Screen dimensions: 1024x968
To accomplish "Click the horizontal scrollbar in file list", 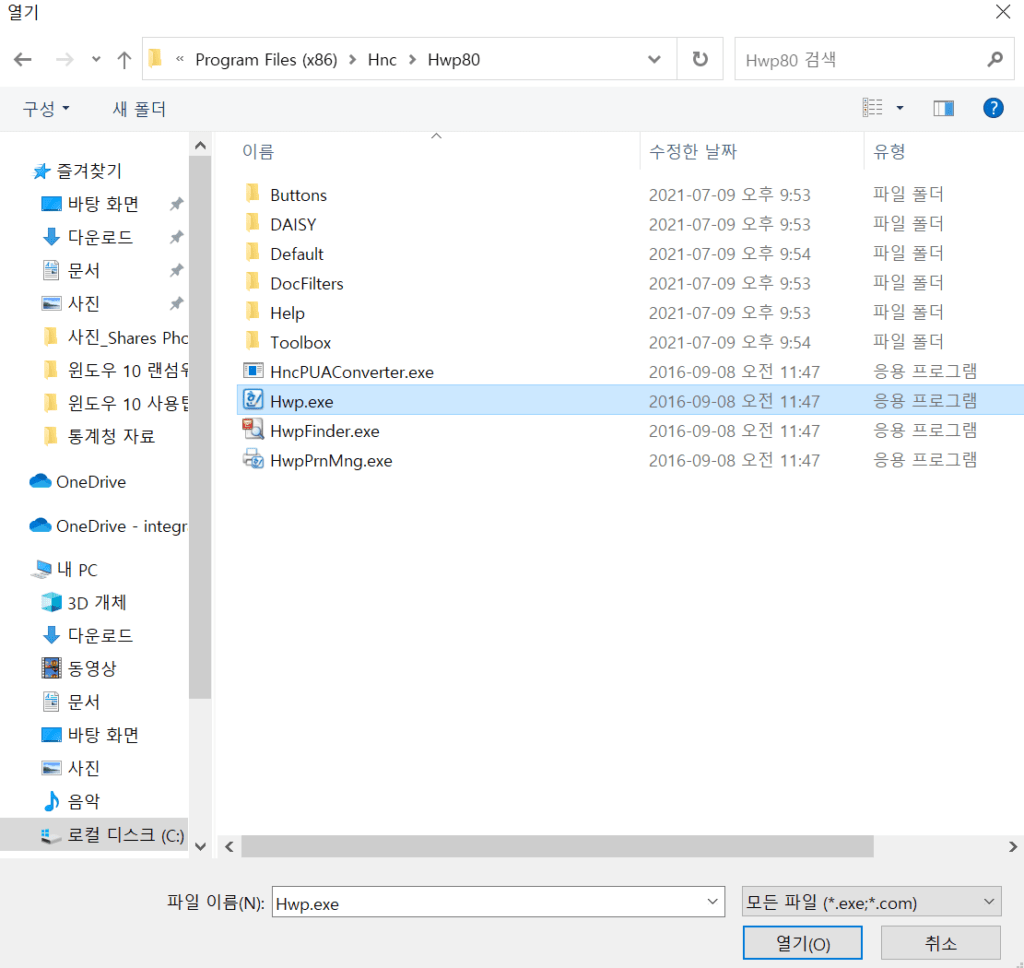I will 557,846.
